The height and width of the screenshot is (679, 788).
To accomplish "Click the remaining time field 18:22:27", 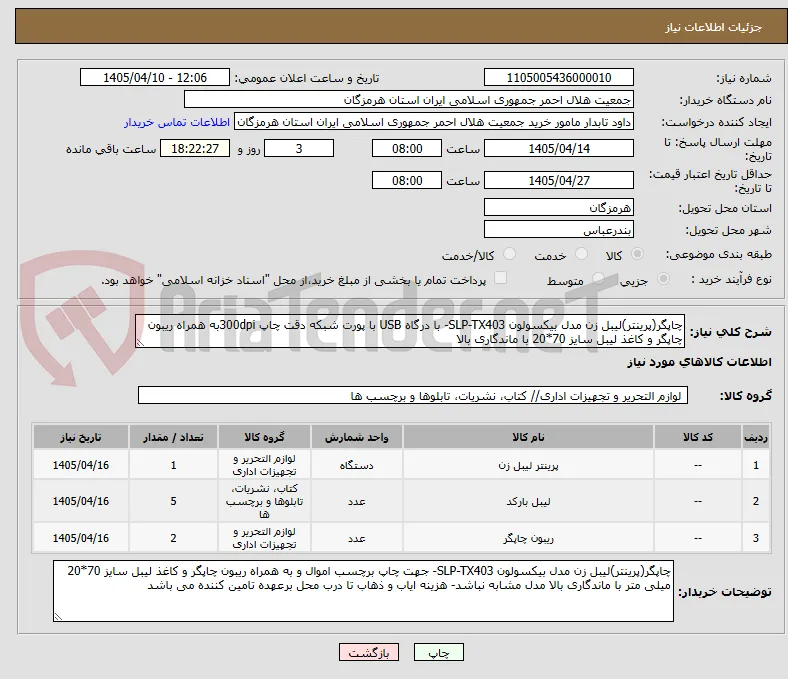I will click(x=195, y=148).
